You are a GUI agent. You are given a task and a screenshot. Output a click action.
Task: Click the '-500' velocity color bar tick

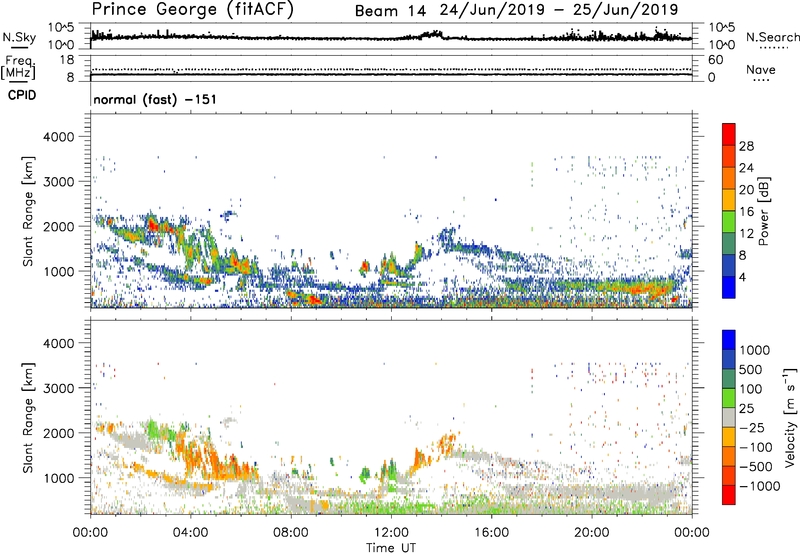756,467
